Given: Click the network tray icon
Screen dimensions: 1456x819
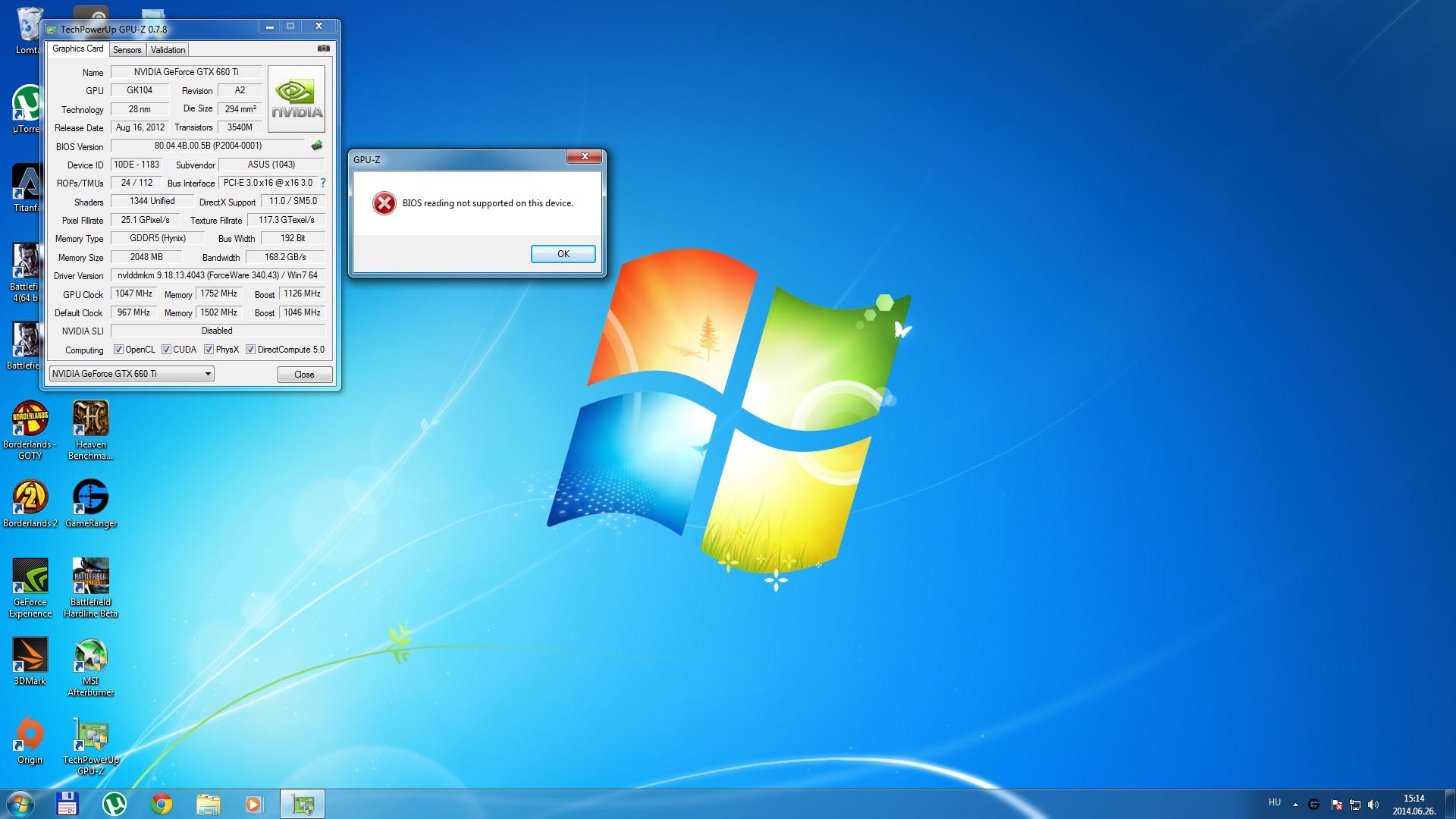Looking at the screenshot, I should (x=1355, y=805).
